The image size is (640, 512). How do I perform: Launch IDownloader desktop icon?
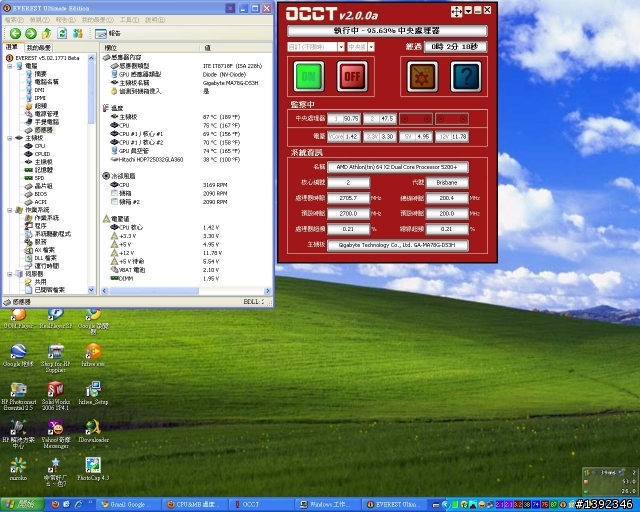tap(93, 431)
